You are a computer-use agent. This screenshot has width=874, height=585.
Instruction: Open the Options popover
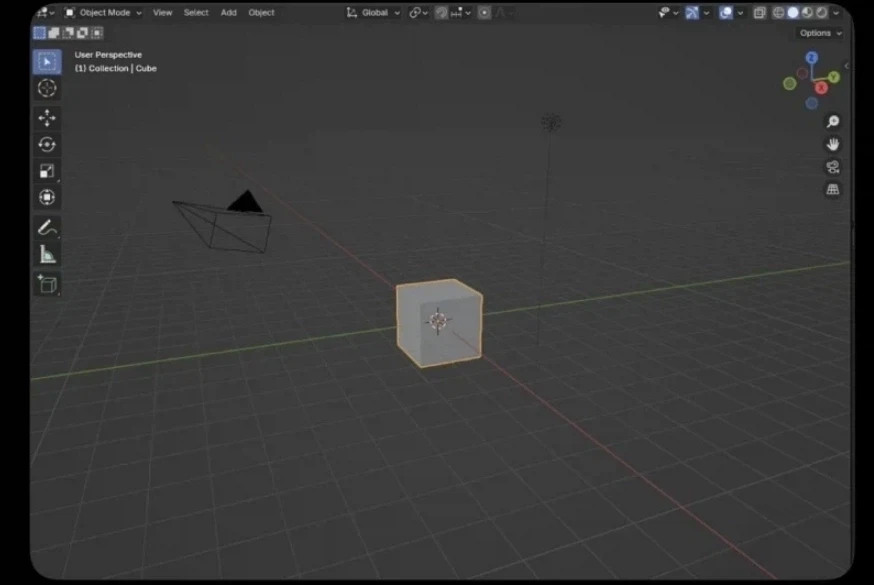tap(820, 33)
